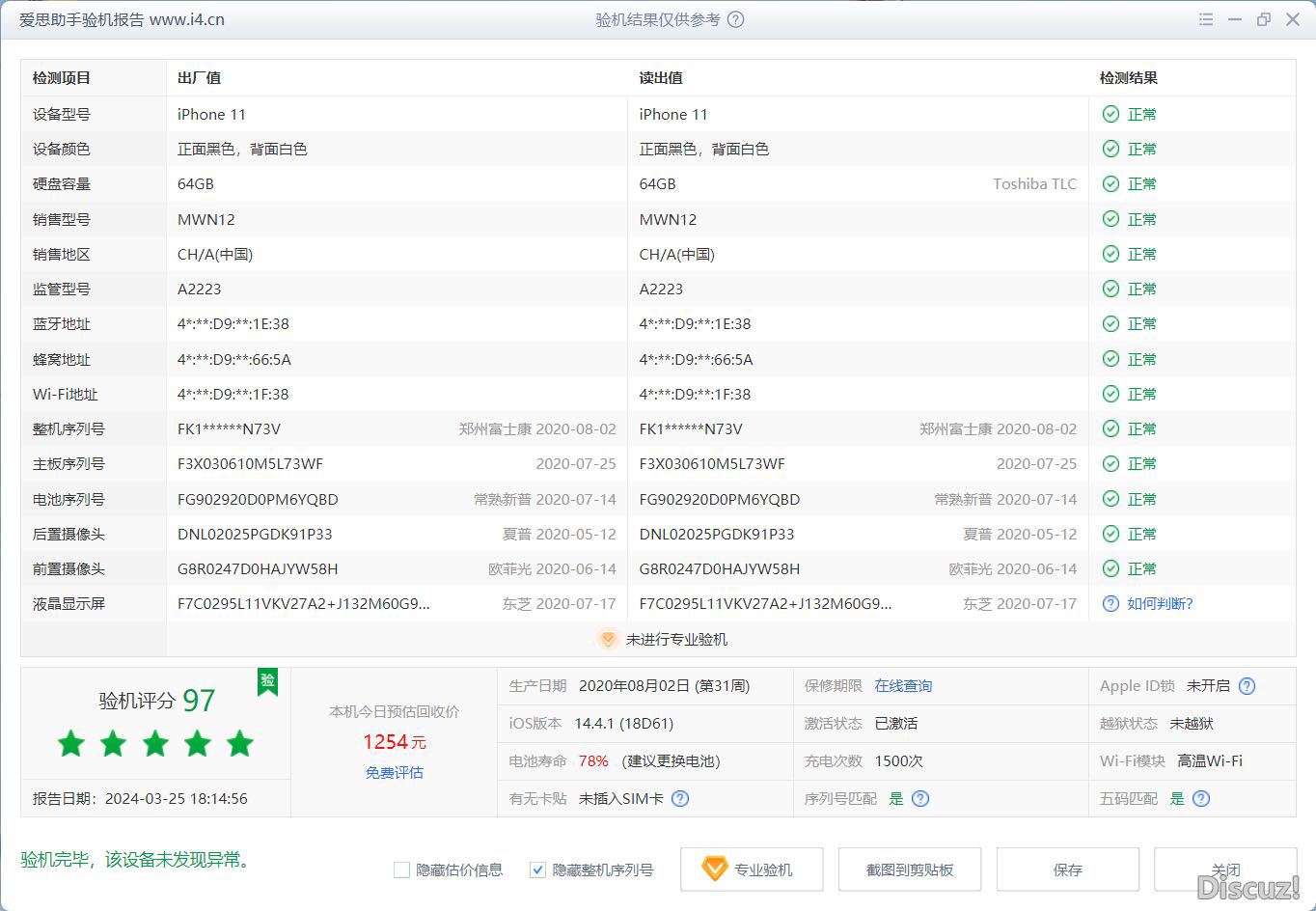Click the green check icon in 电池序列号 row

[1110, 499]
